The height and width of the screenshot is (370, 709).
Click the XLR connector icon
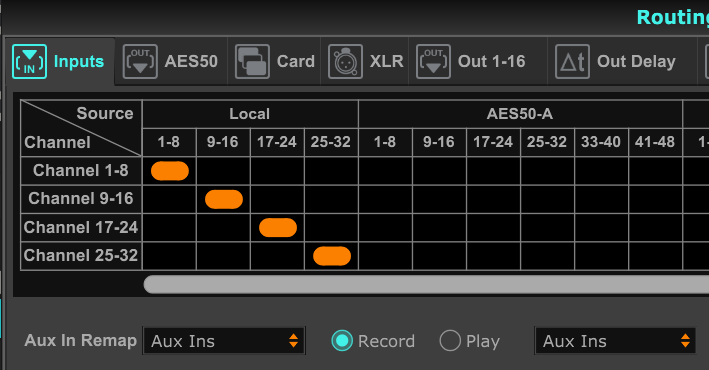(345, 62)
